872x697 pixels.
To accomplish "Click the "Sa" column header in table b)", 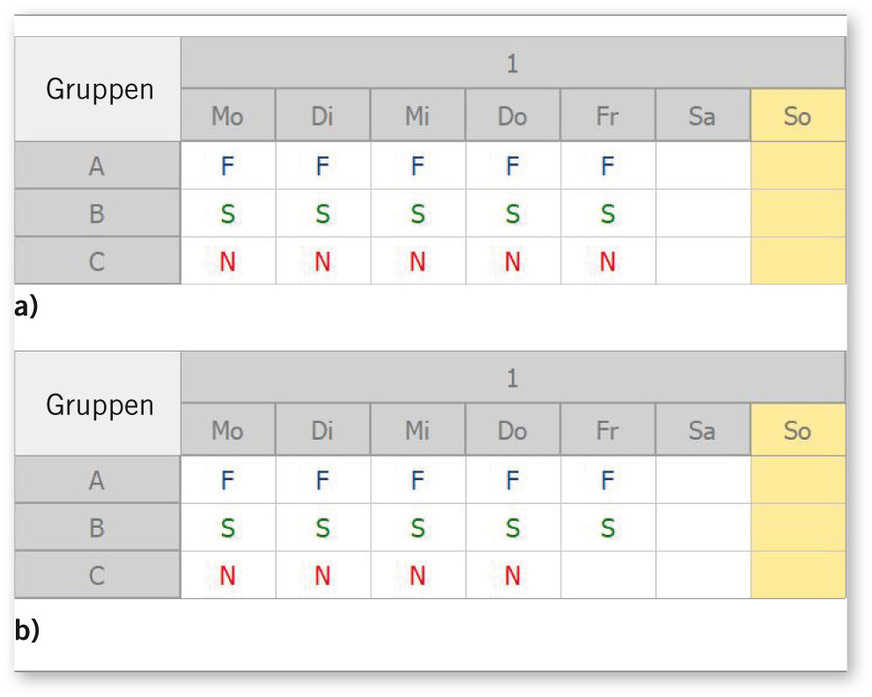I will tap(702, 431).
